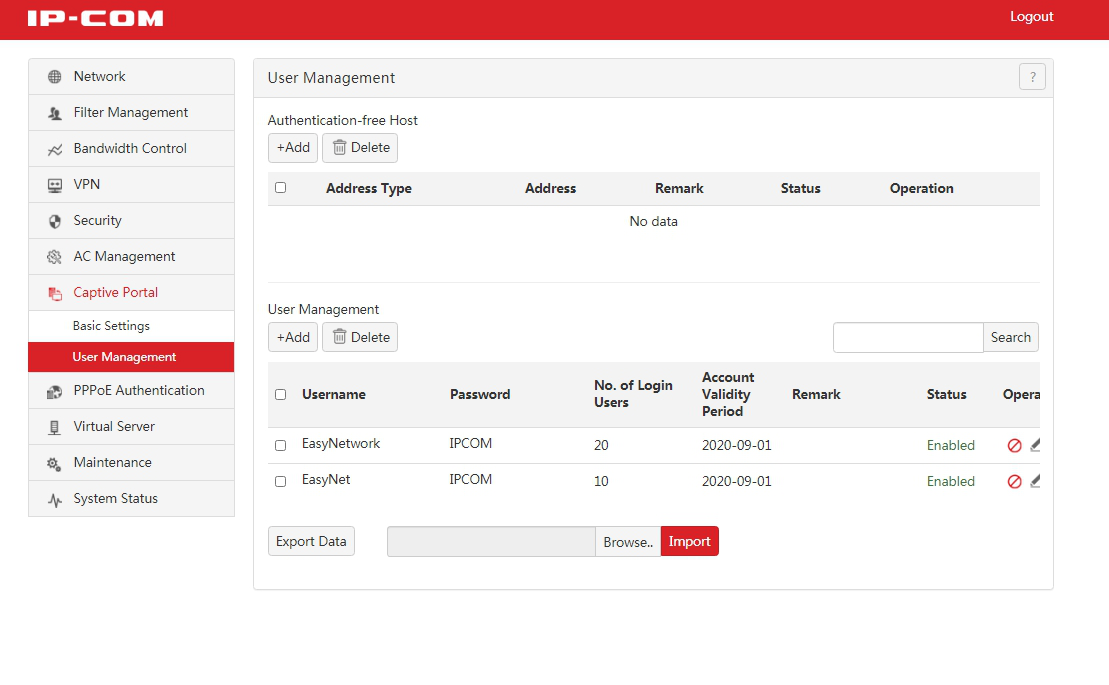Click login users value 10
This screenshot has width=1109, height=685.
[x=601, y=481]
